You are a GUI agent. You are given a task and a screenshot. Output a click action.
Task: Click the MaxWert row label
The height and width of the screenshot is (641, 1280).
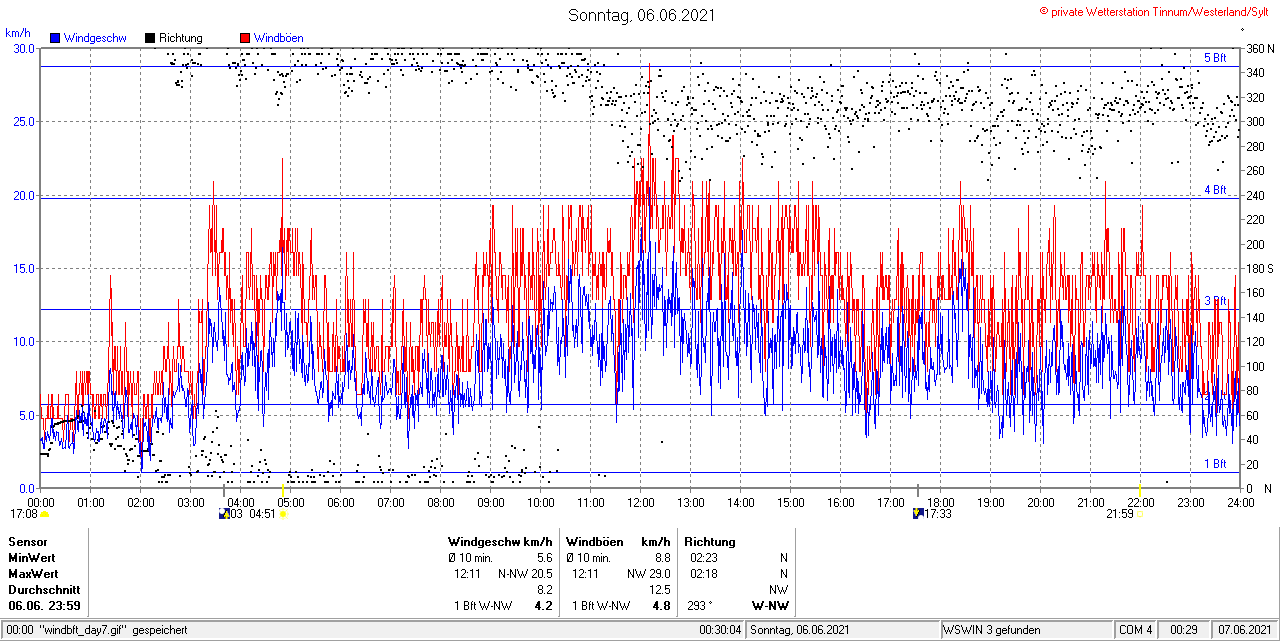[x=33, y=574]
